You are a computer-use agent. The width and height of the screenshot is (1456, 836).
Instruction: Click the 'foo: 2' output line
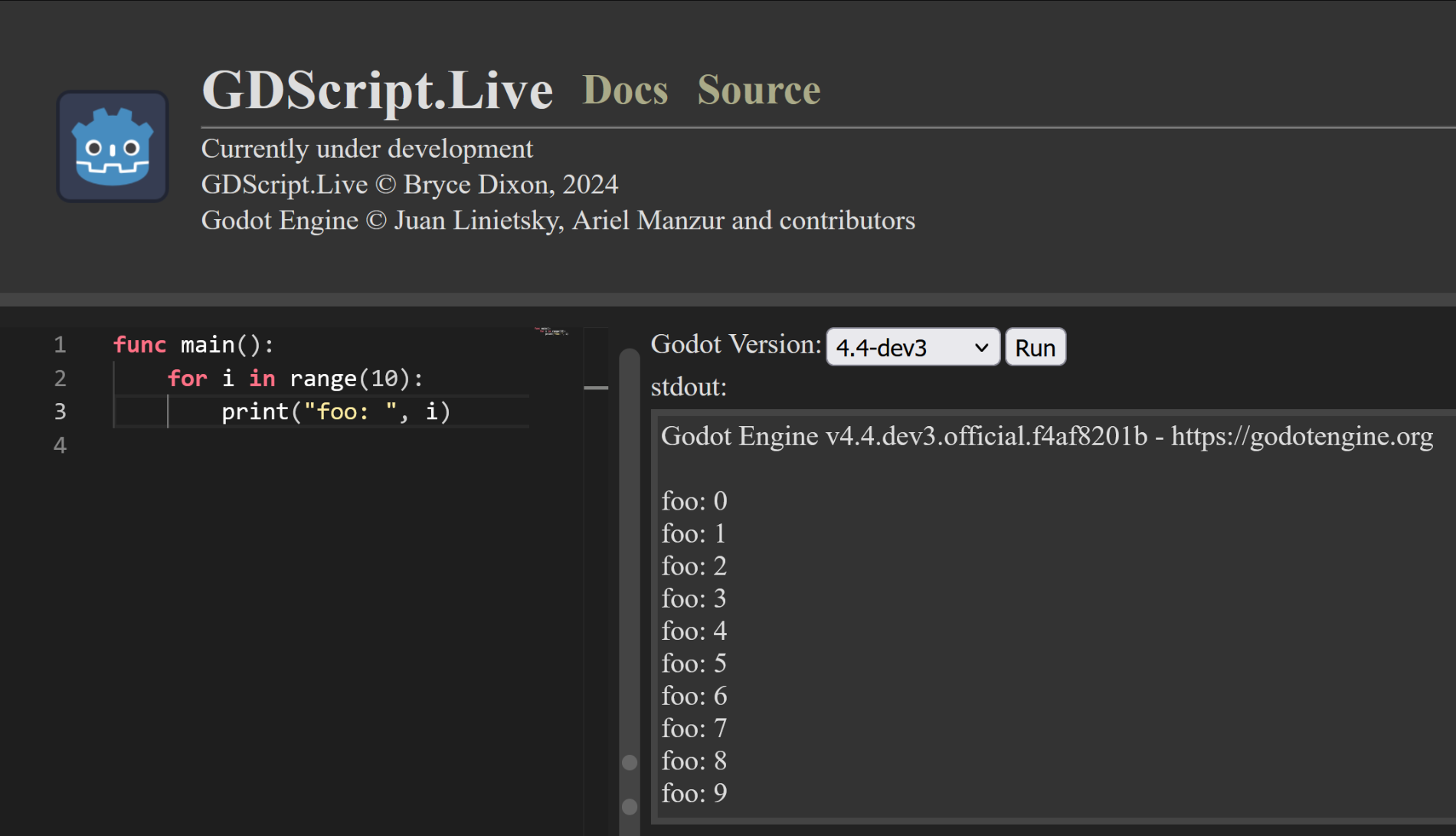click(694, 566)
